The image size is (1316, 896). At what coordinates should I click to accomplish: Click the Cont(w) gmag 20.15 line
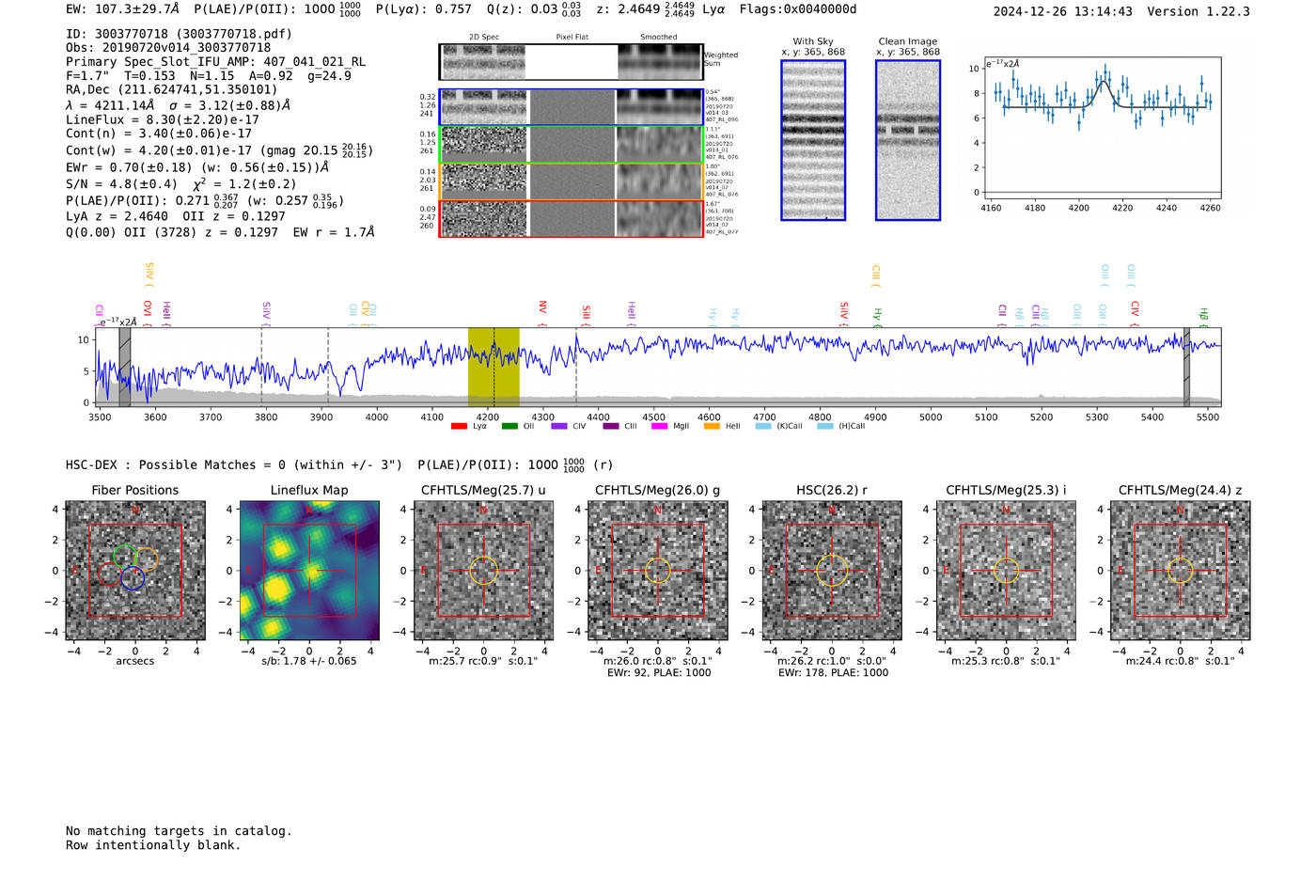click(x=219, y=150)
